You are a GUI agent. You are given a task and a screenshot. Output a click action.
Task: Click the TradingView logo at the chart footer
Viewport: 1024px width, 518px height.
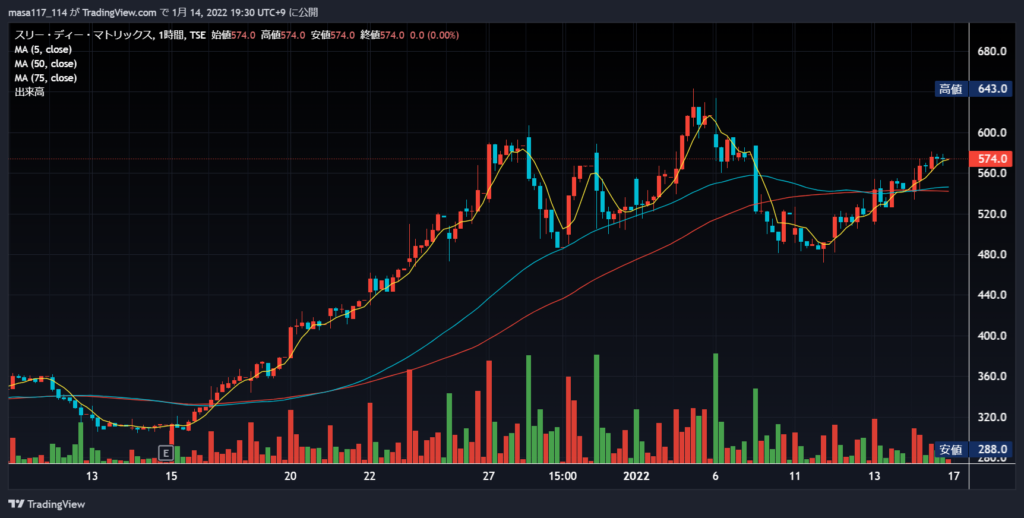[x=46, y=504]
